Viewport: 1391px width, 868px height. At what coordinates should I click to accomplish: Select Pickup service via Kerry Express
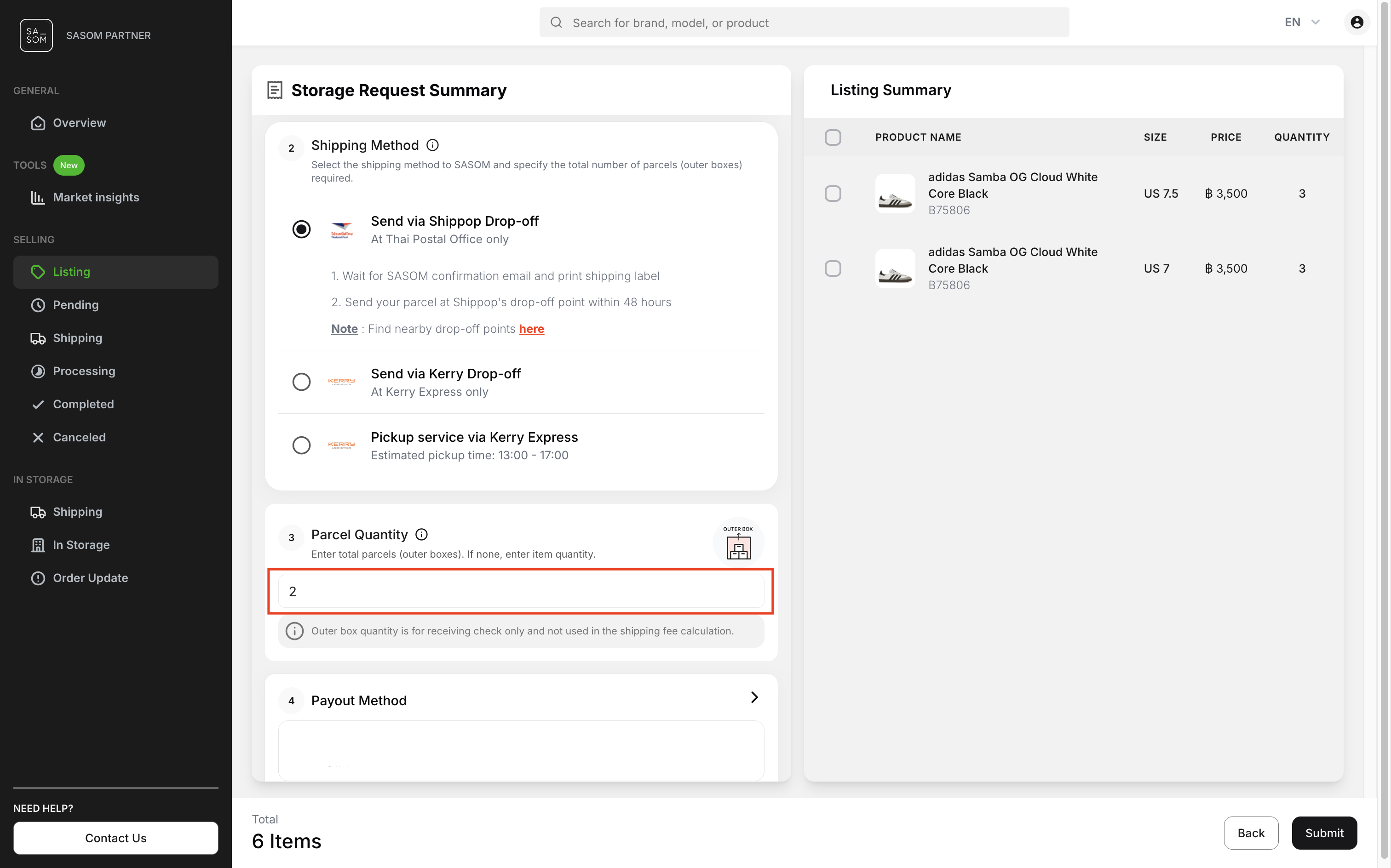(301, 445)
